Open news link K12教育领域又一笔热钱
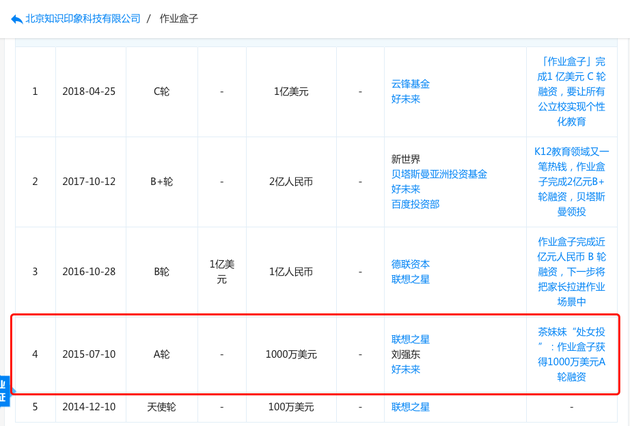The width and height of the screenshot is (630, 426). (571, 182)
